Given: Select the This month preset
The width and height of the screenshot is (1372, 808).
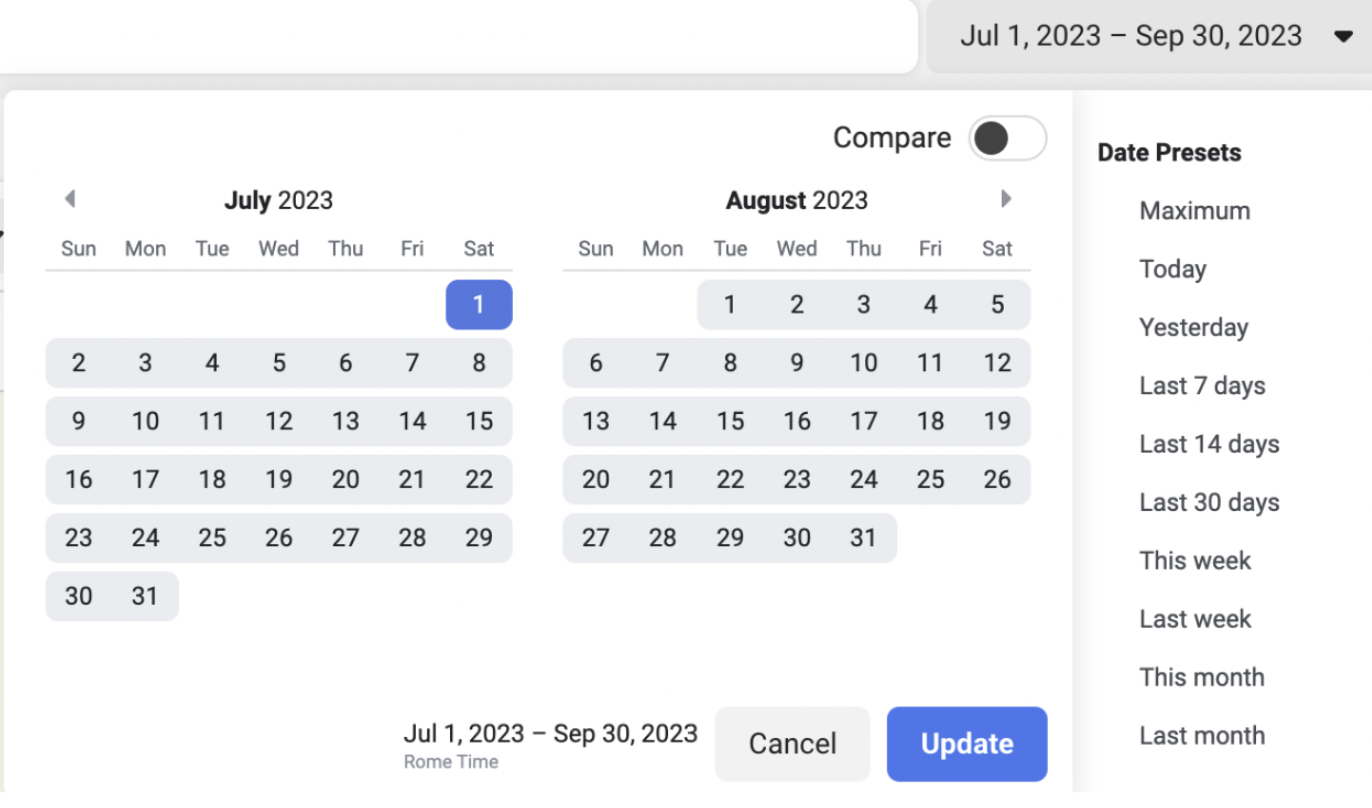Looking at the screenshot, I should (x=1201, y=677).
